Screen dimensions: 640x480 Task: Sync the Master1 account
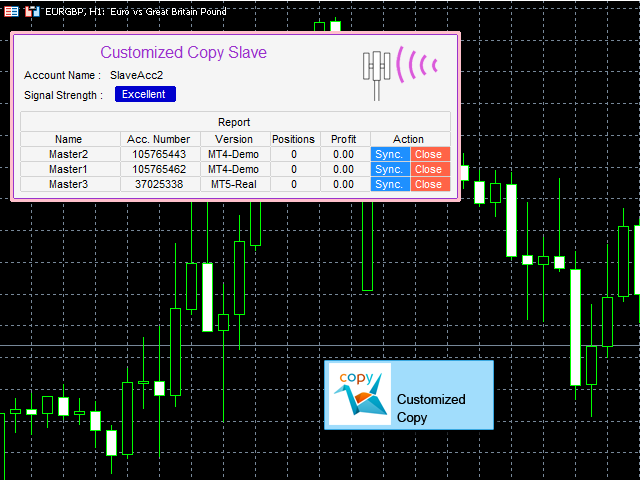[390, 169]
